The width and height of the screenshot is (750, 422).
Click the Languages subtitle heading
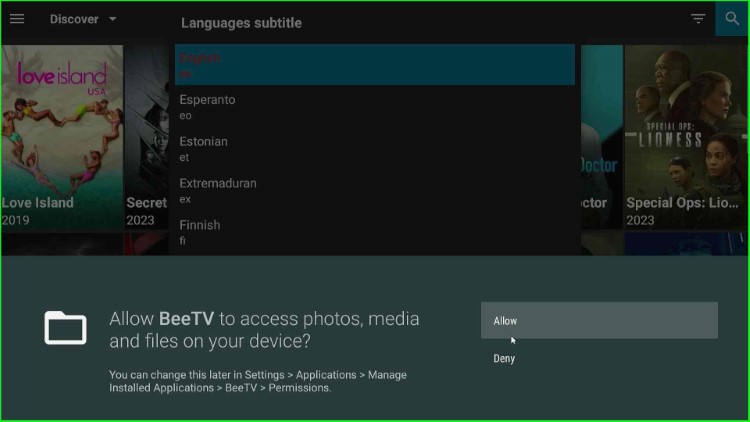tap(241, 23)
